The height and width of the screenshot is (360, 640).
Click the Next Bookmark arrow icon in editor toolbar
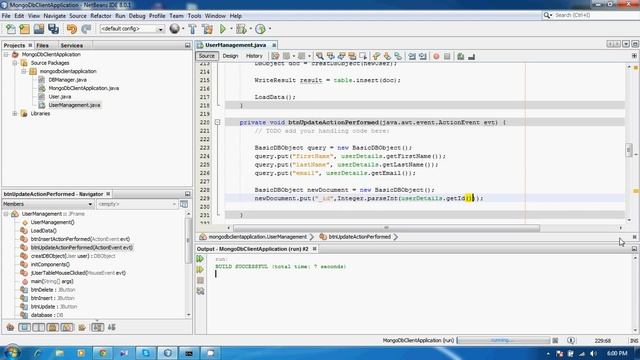(x=387, y=56)
